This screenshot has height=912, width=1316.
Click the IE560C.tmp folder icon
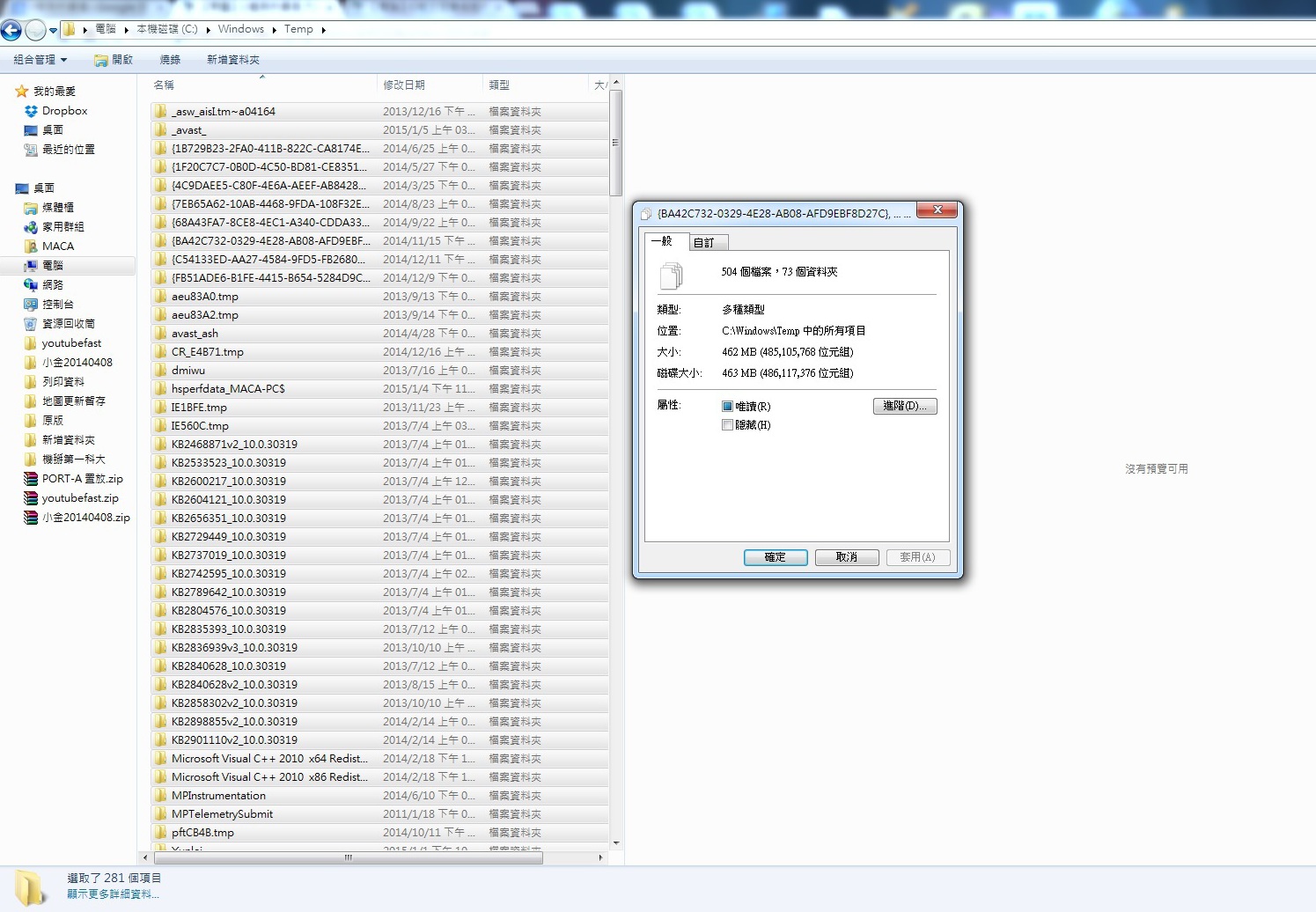click(x=160, y=426)
